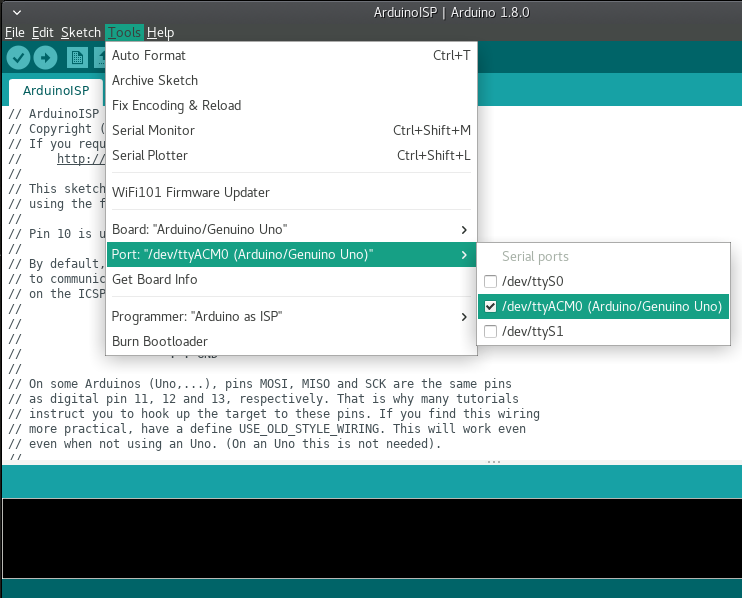The height and width of the screenshot is (598, 742).
Task: Expand the Board submenu arrow
Action: tap(464, 230)
